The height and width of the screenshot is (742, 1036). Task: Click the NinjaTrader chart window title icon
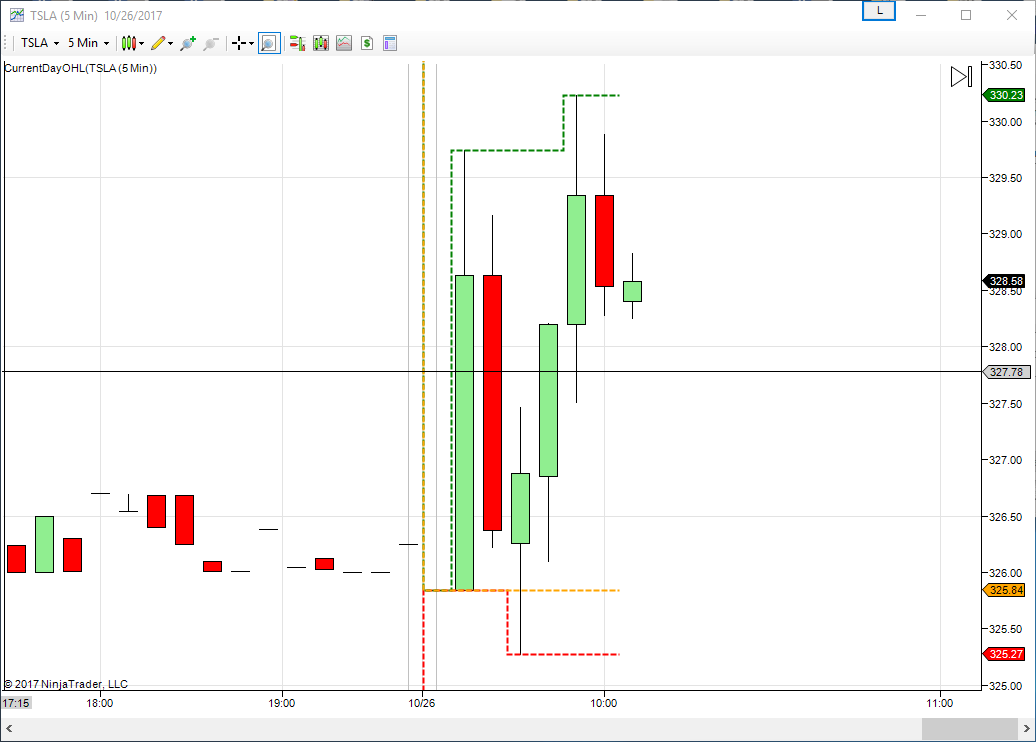coord(17,15)
